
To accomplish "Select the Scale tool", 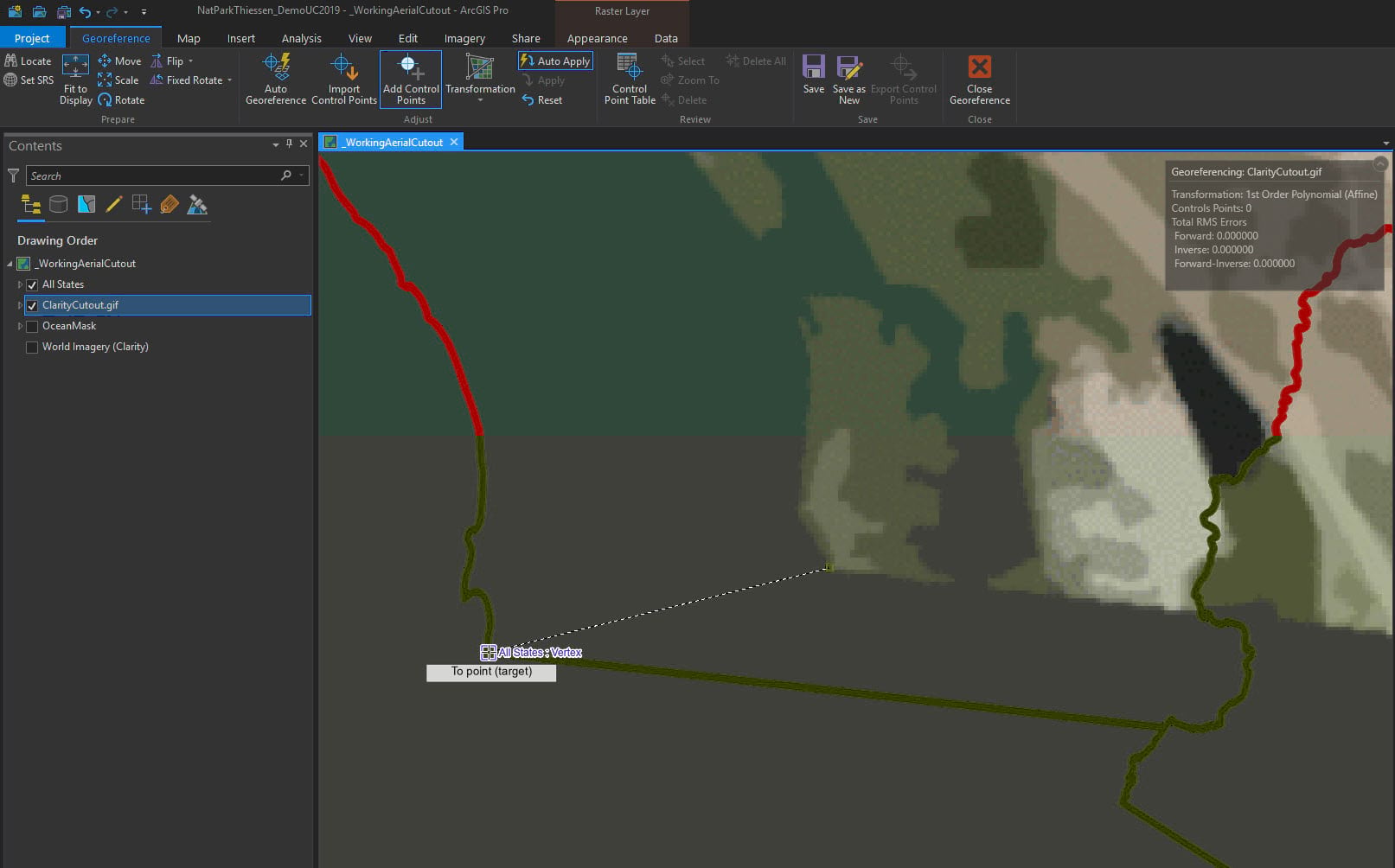I will tap(118, 80).
